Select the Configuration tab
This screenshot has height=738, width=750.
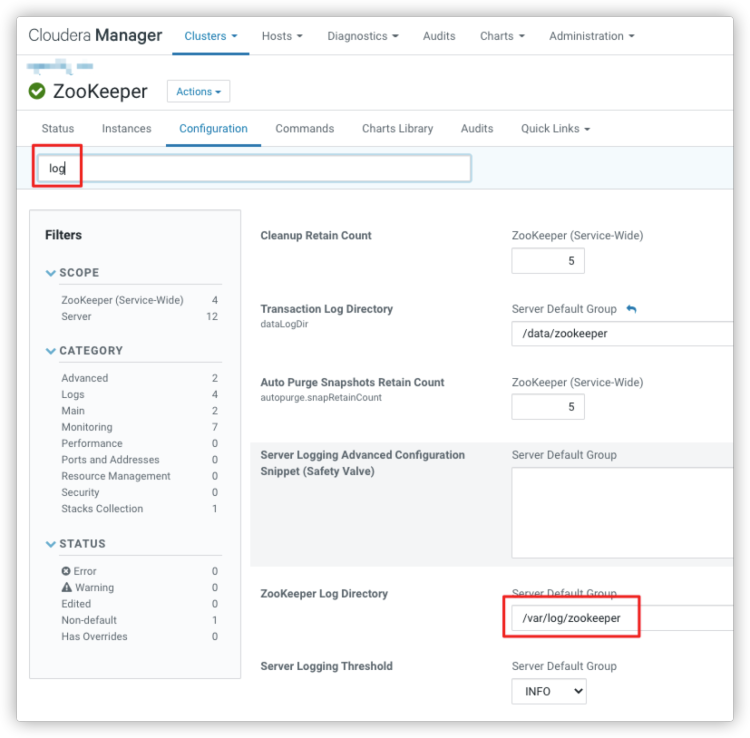pyautogui.click(x=213, y=129)
